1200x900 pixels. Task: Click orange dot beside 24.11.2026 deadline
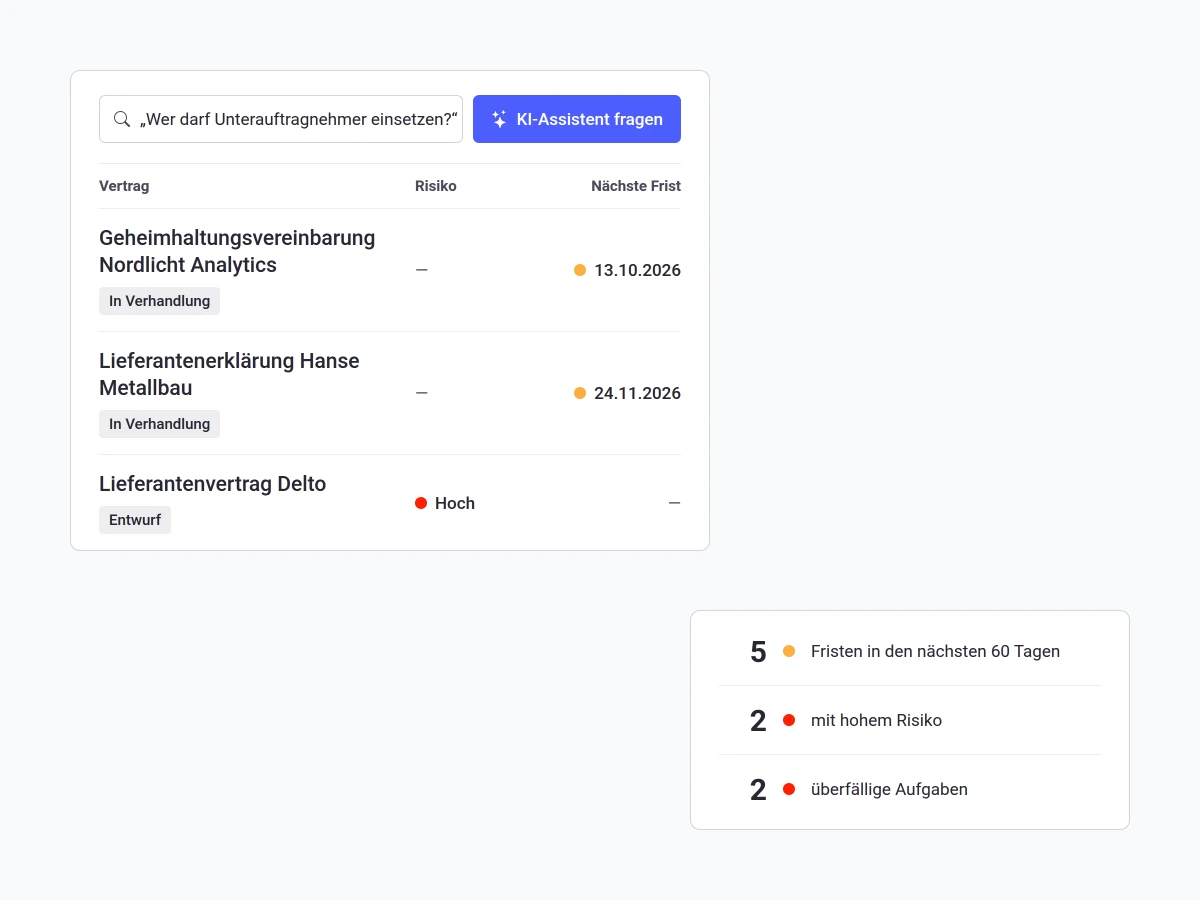click(x=580, y=393)
